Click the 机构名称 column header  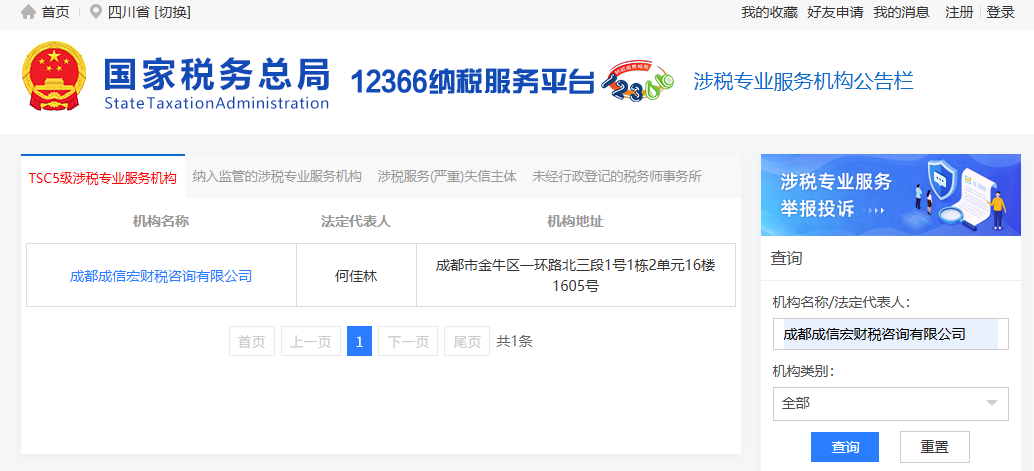(x=161, y=222)
